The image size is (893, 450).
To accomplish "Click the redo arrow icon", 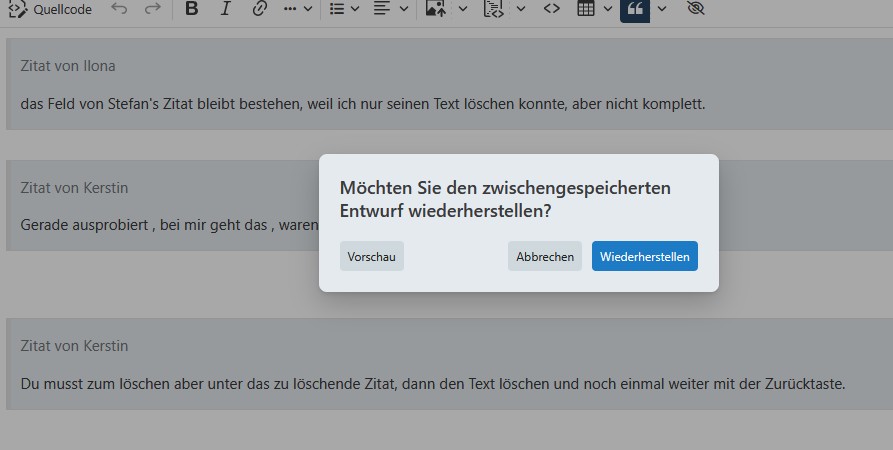I will [152, 9].
